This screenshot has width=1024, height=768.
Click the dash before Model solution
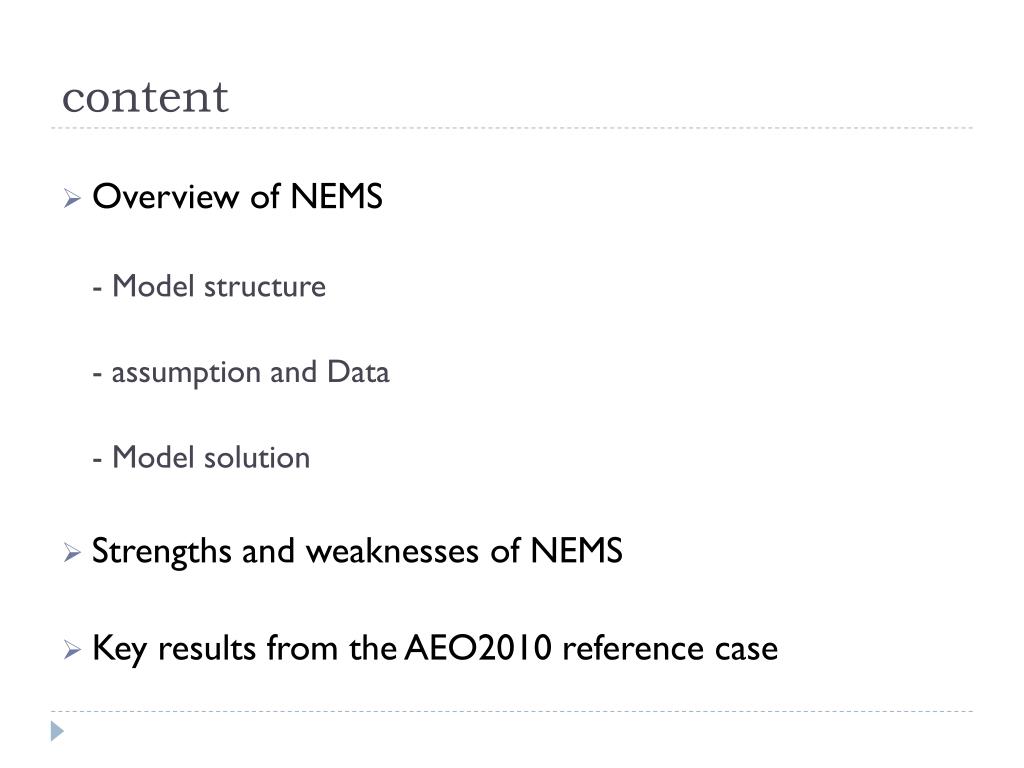coord(97,459)
